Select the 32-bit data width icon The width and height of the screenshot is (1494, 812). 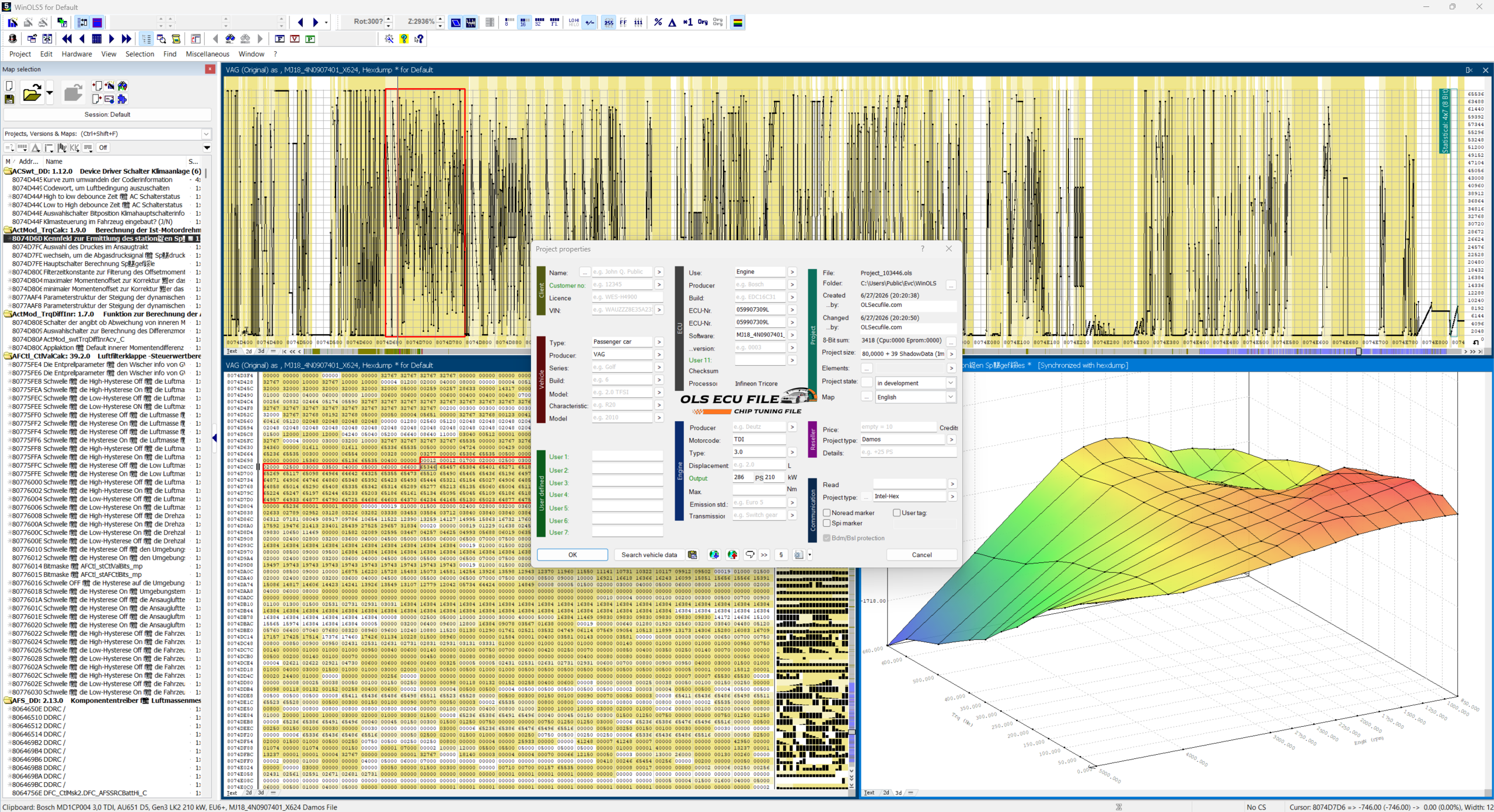tap(539, 22)
